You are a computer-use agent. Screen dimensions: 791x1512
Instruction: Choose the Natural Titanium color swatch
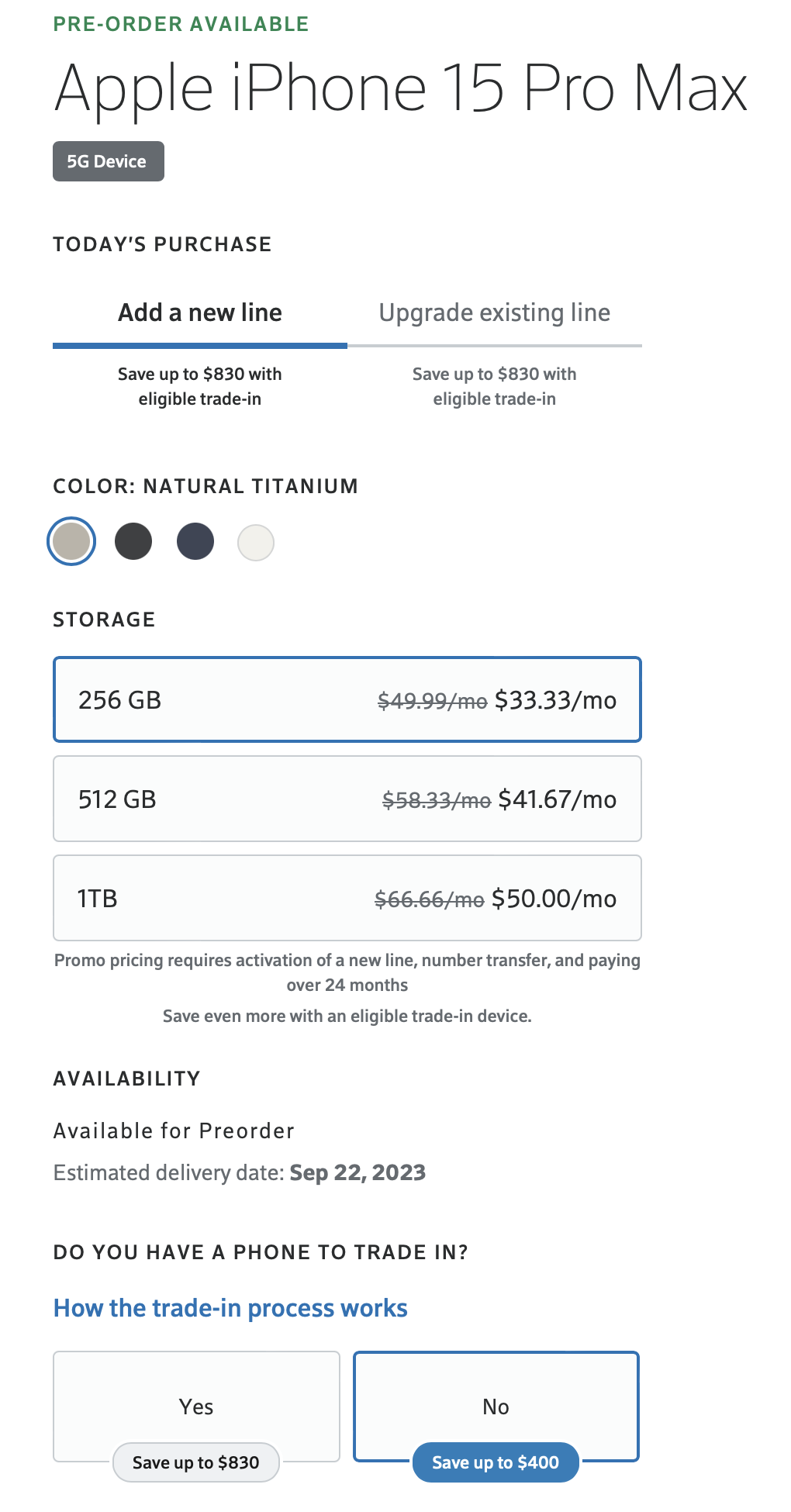(71, 541)
